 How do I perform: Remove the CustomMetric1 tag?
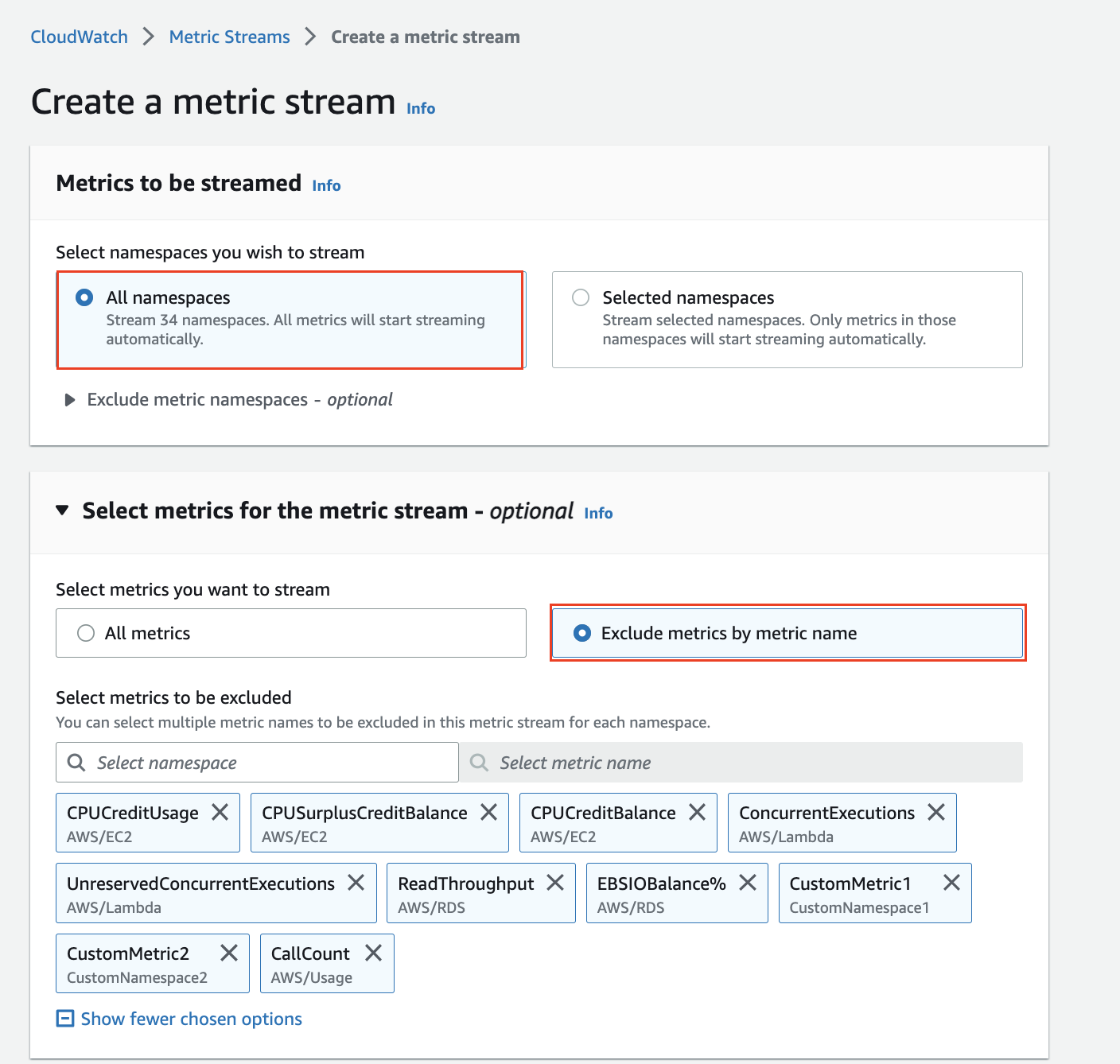coord(951,883)
